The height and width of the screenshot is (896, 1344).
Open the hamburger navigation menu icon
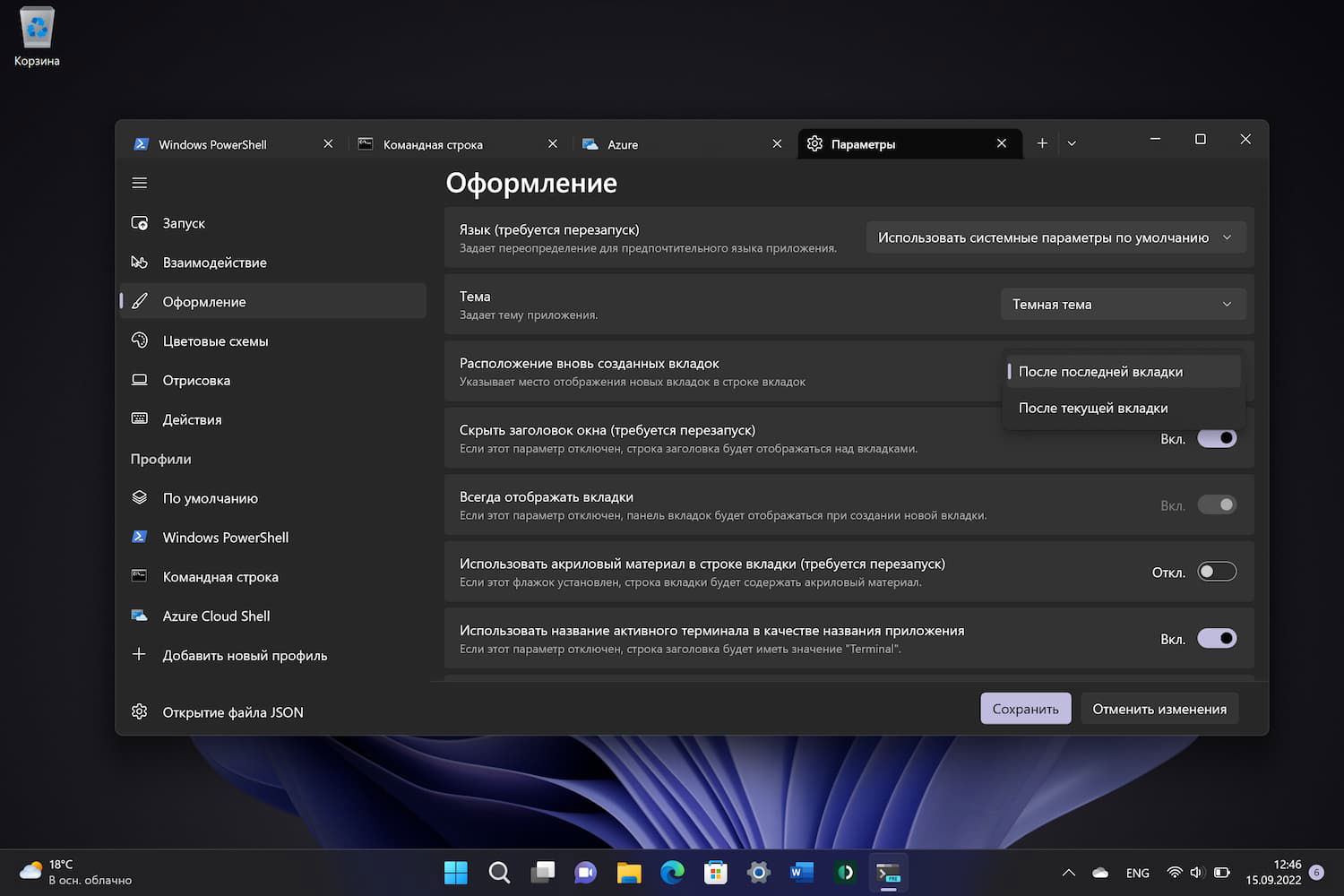tap(139, 183)
